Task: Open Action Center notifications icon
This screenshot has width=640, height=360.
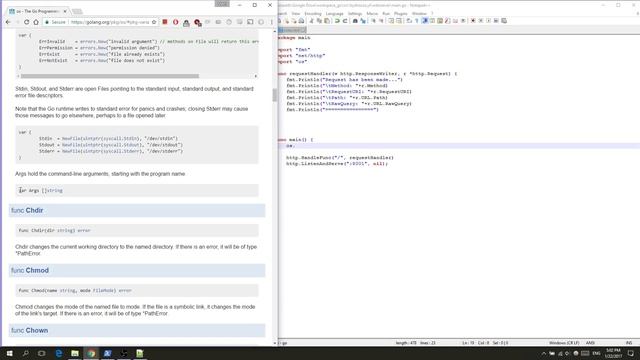Action: pyautogui.click(x=631, y=353)
